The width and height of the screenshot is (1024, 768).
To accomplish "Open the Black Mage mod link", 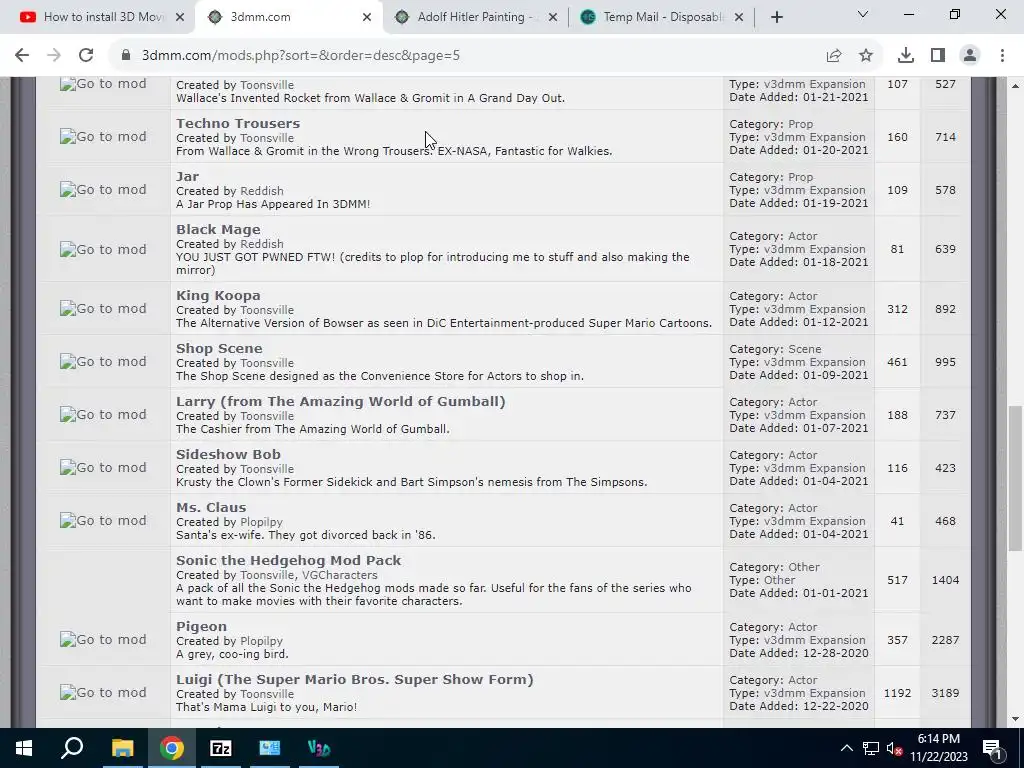I will coord(218,229).
